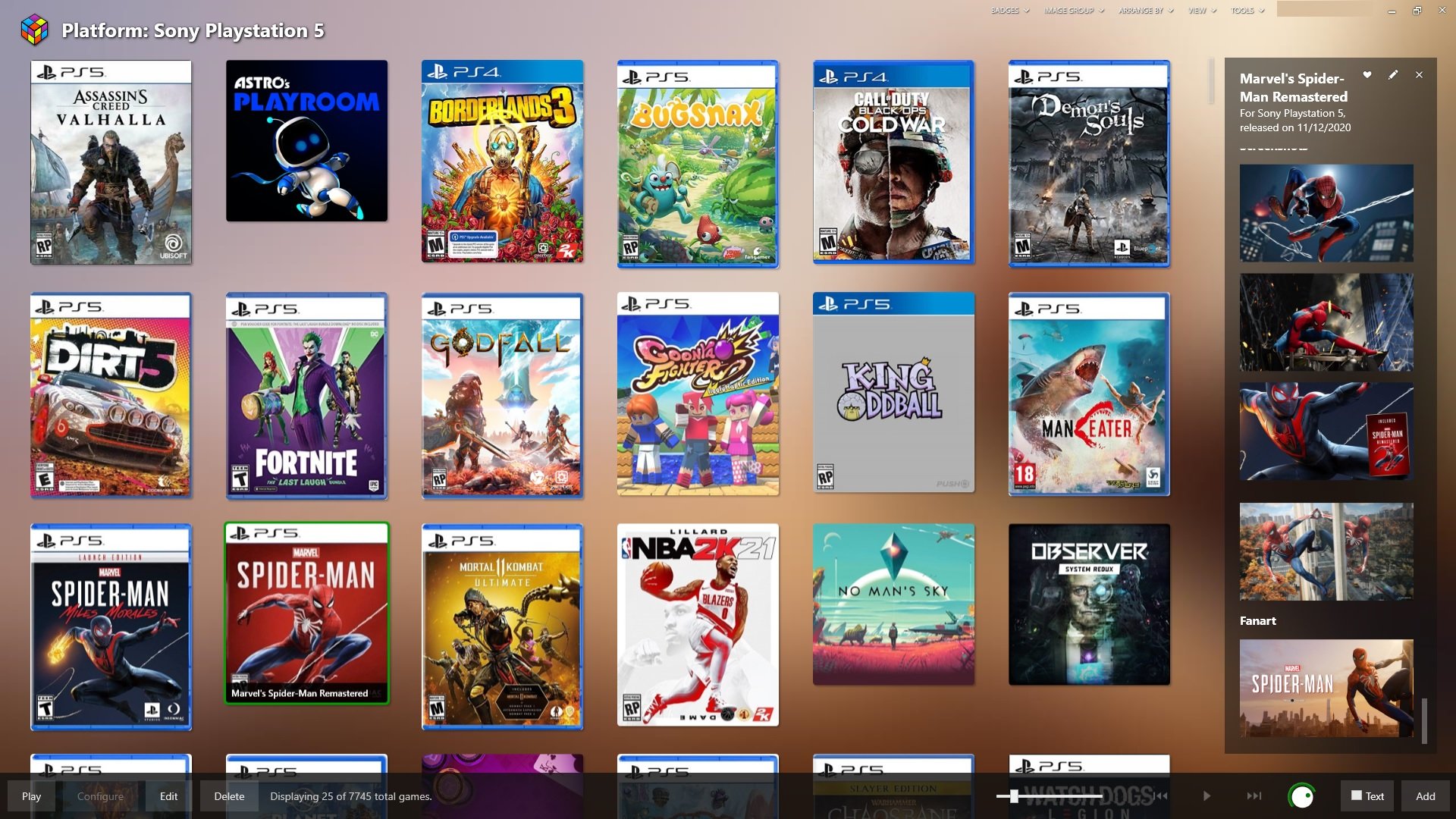Viewport: 1456px width, 819px height.
Task: Click the pencil edit icon in details panel
Action: [1392, 75]
